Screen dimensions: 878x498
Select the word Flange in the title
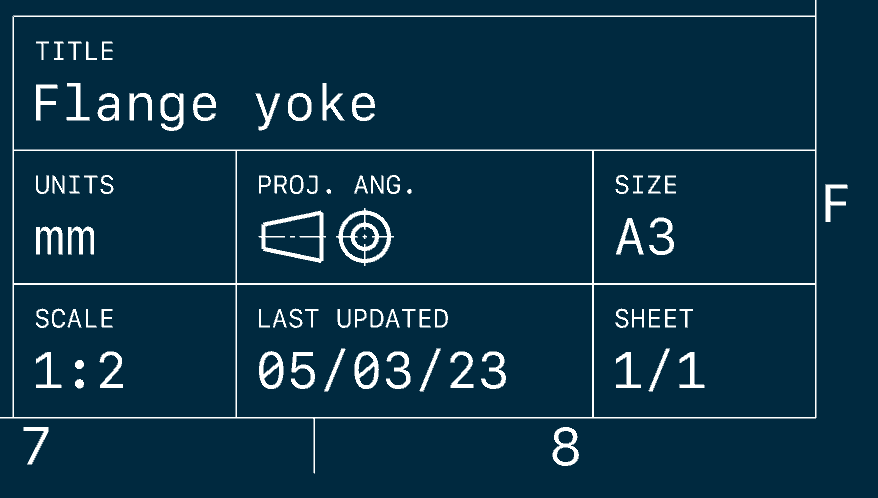point(126,104)
